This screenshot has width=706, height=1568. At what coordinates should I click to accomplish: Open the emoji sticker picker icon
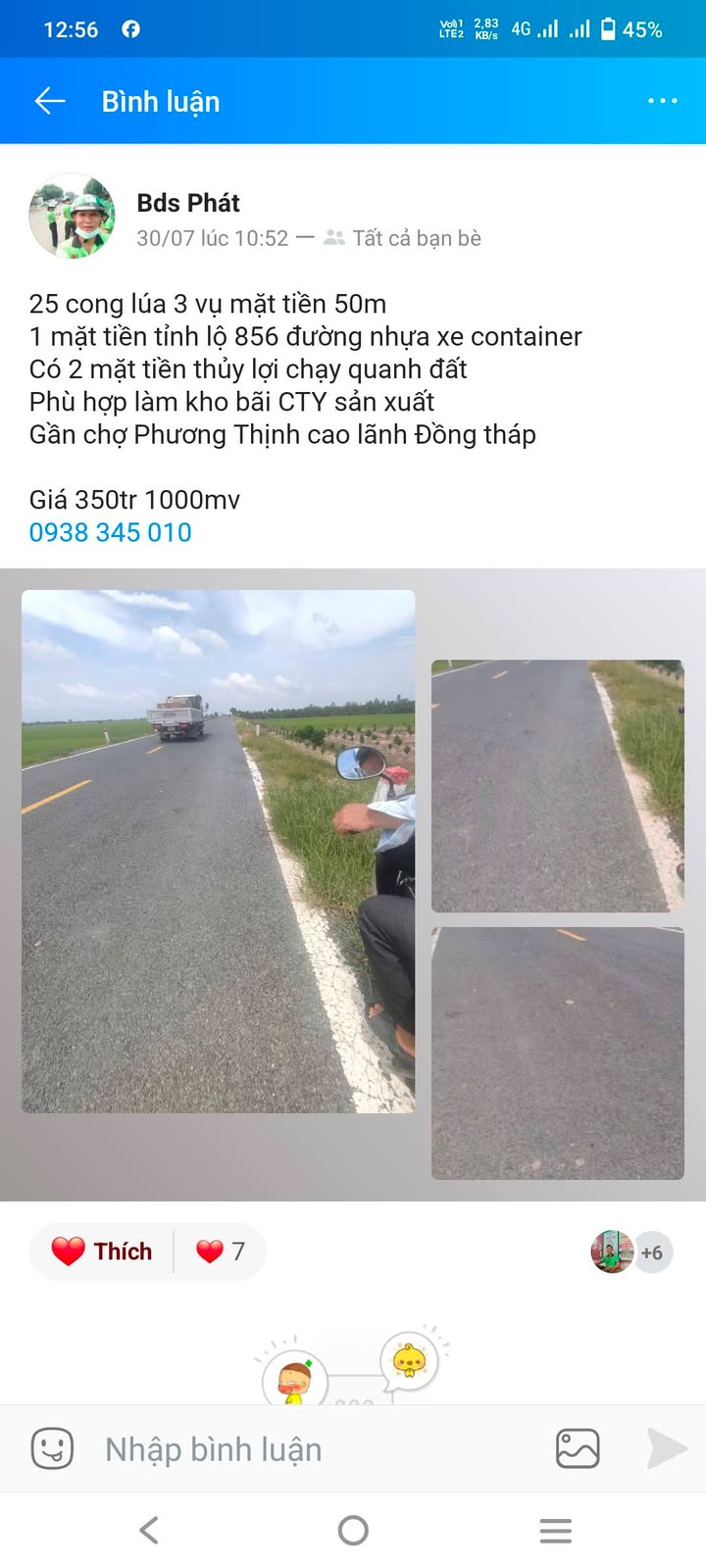[53, 1448]
